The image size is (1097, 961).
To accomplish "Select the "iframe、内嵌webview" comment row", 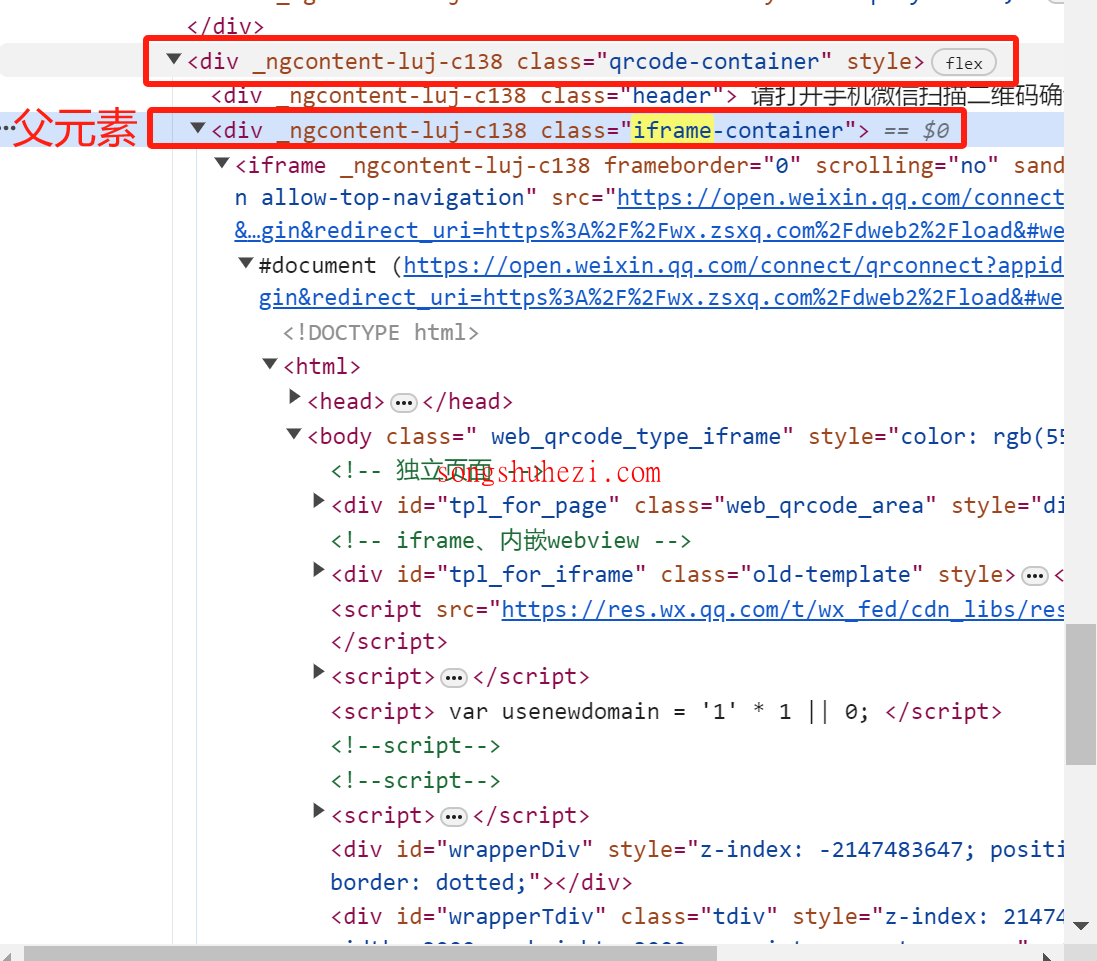I will [x=511, y=541].
